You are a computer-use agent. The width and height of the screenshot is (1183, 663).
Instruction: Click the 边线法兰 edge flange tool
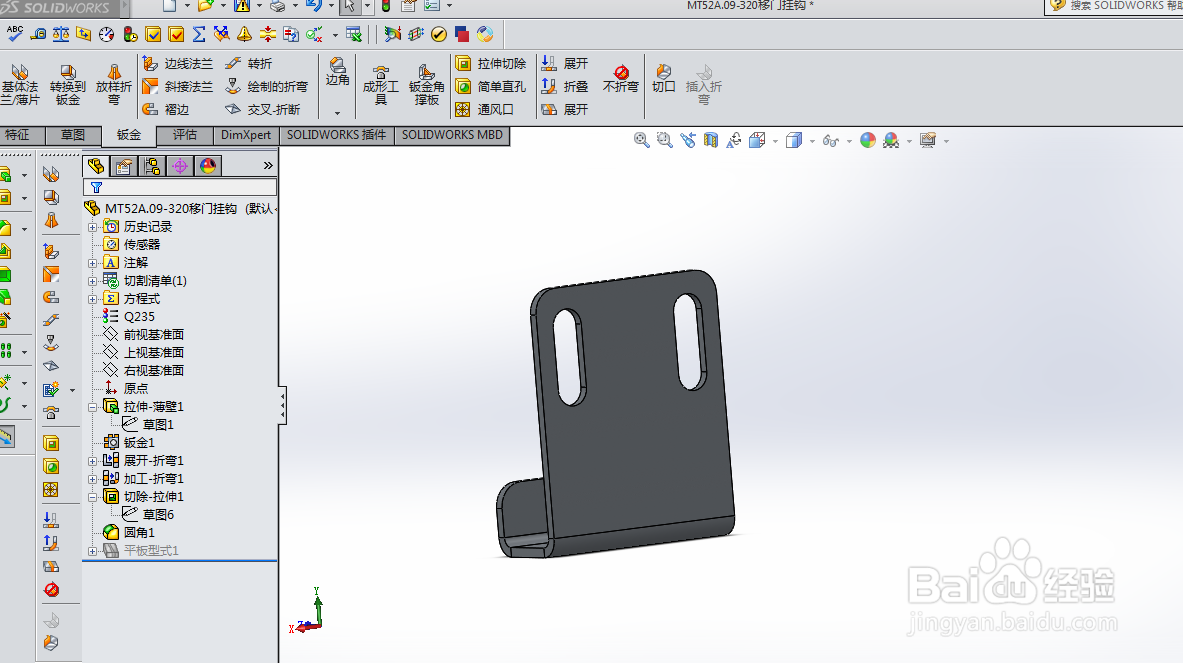pos(178,64)
